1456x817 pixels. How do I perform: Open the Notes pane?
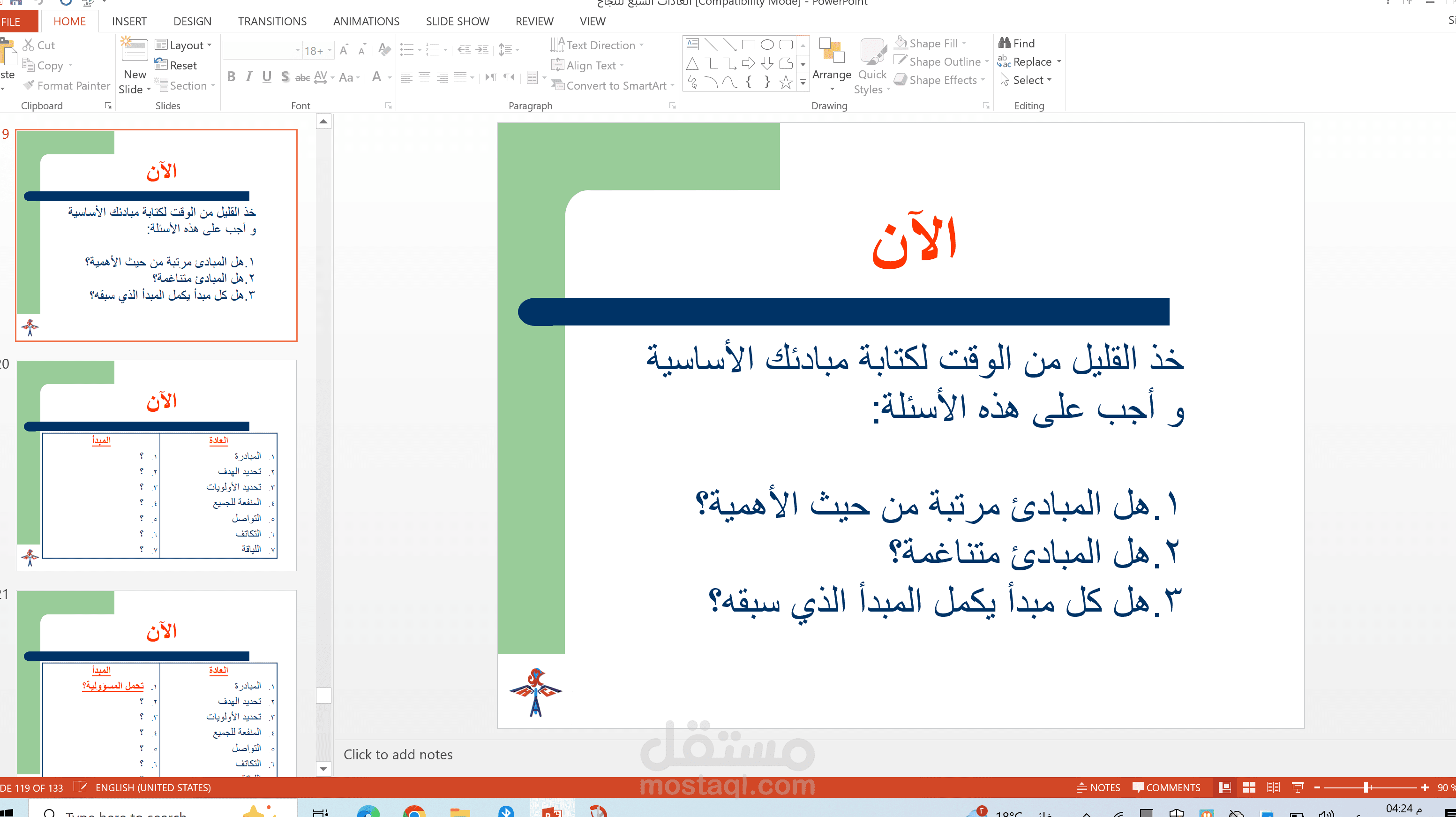(1098, 787)
